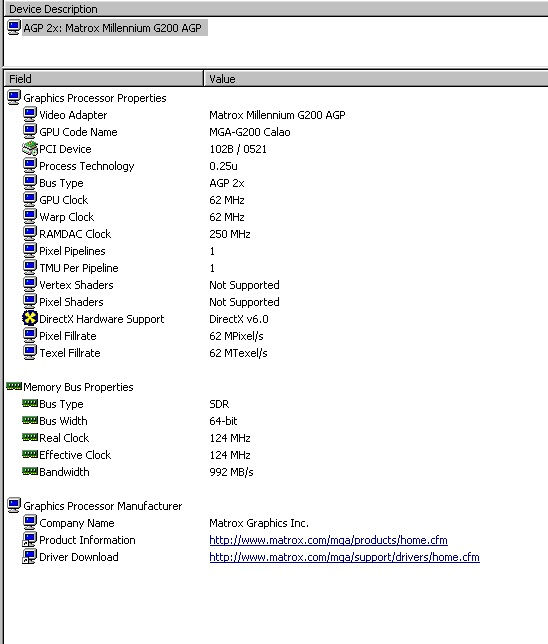Screen dimensions: 548x644
Task: Click the value 102B / 0521
Action: 238,149
